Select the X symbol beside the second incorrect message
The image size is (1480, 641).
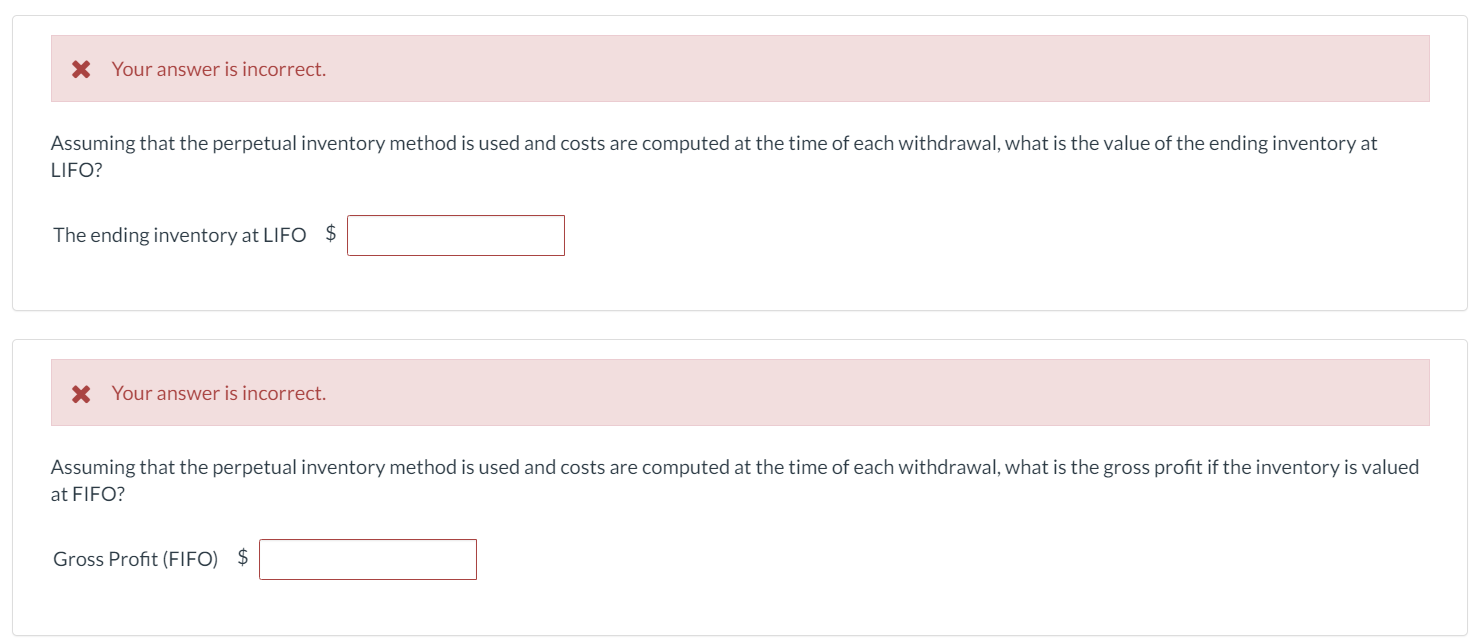(x=81, y=393)
